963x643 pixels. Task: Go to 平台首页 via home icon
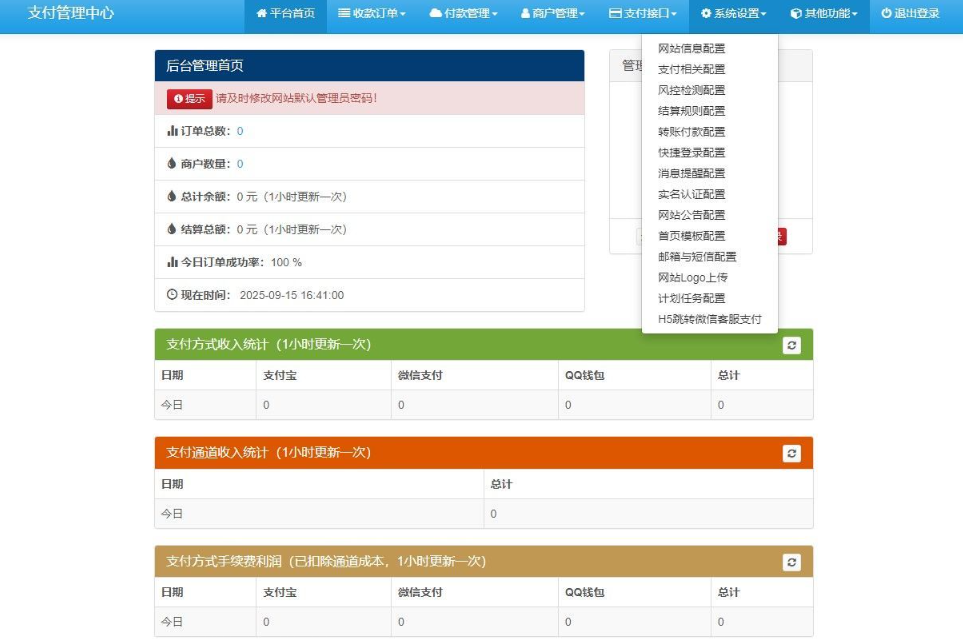coord(262,14)
